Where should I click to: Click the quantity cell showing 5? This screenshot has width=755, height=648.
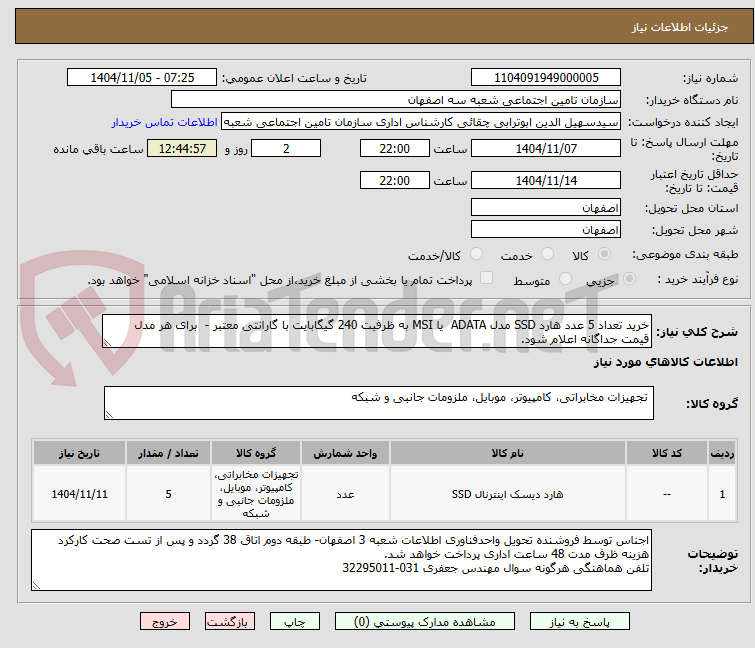coord(168,494)
